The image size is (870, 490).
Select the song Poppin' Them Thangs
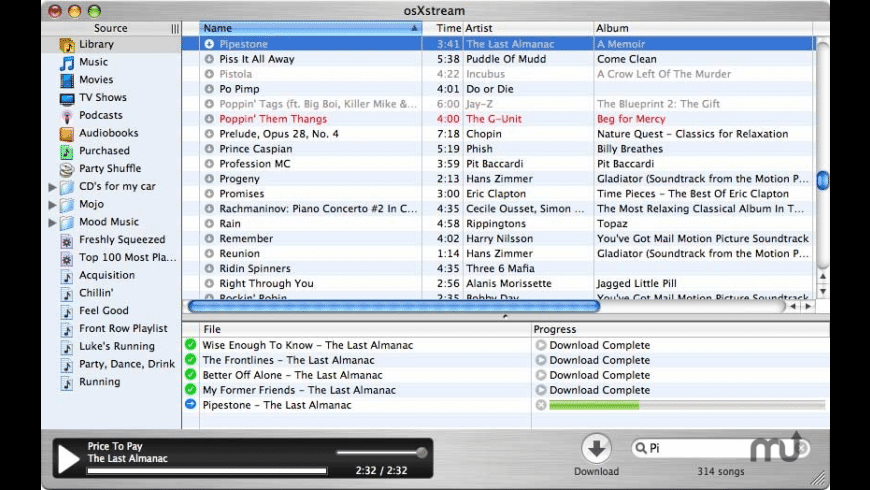coord(273,119)
